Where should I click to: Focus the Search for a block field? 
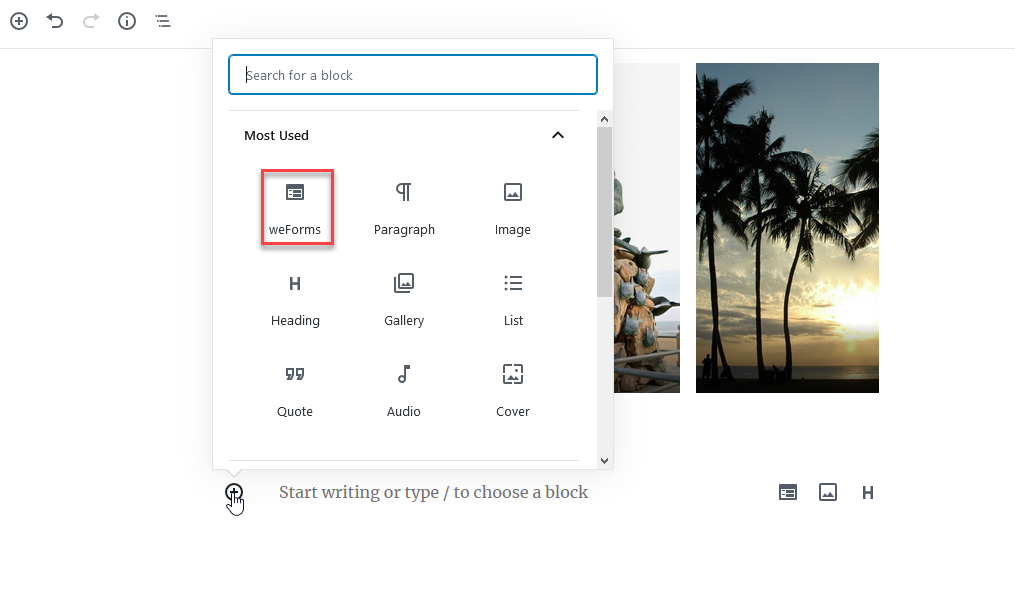point(413,75)
